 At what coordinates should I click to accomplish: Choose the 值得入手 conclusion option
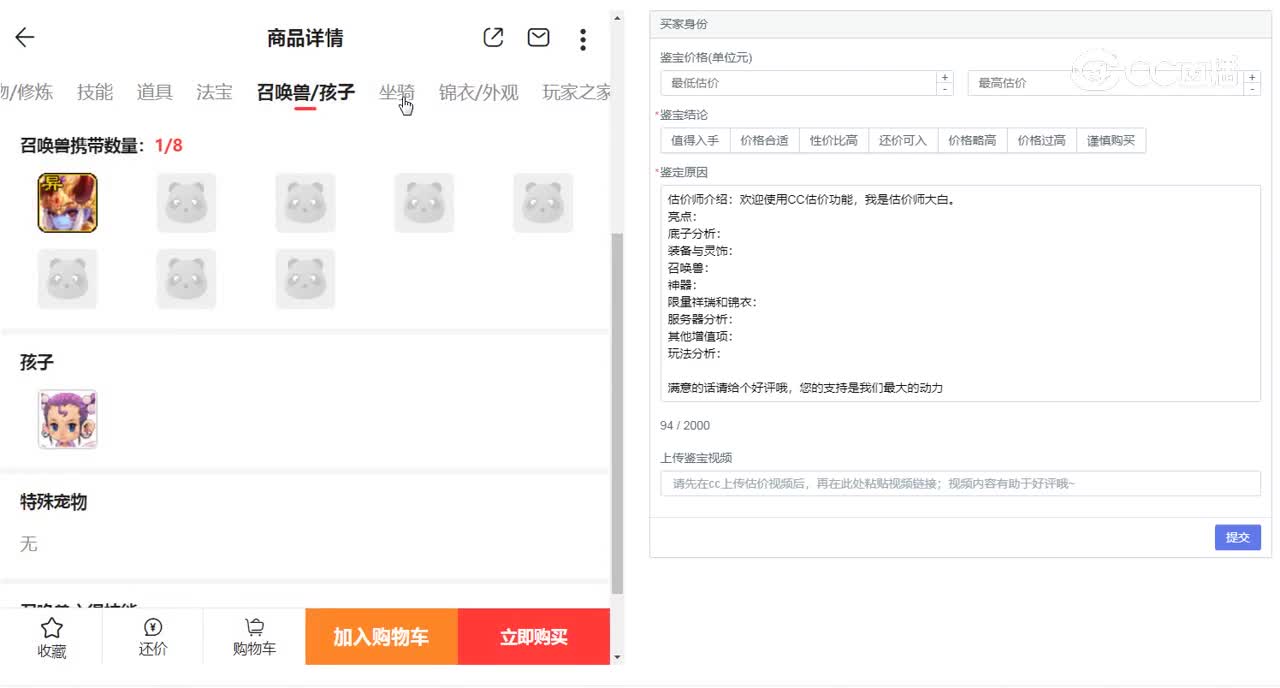pos(695,141)
